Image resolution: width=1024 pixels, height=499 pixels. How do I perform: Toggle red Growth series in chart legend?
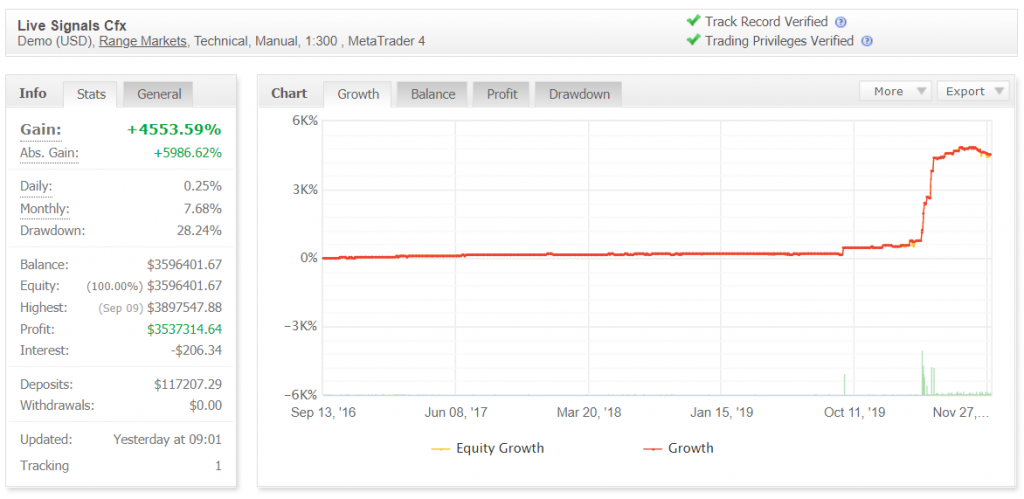pyautogui.click(x=679, y=448)
